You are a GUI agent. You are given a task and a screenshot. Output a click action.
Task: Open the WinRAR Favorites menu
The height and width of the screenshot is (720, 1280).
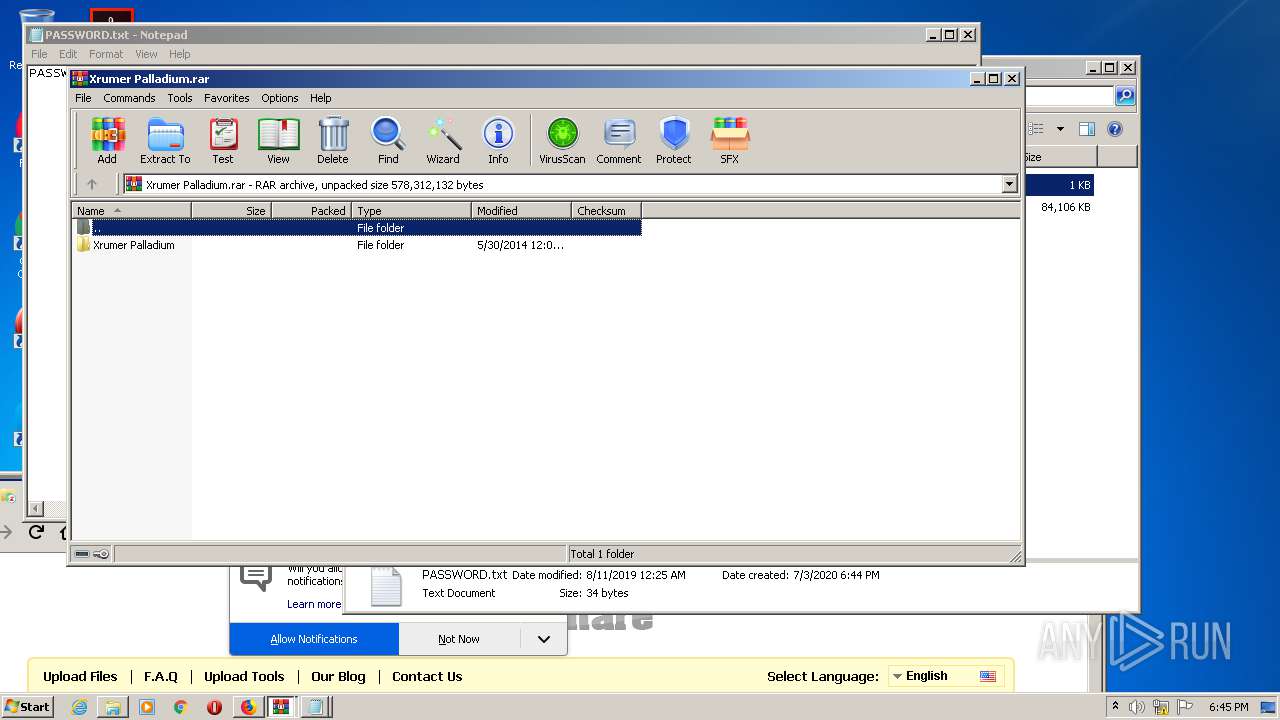227,98
